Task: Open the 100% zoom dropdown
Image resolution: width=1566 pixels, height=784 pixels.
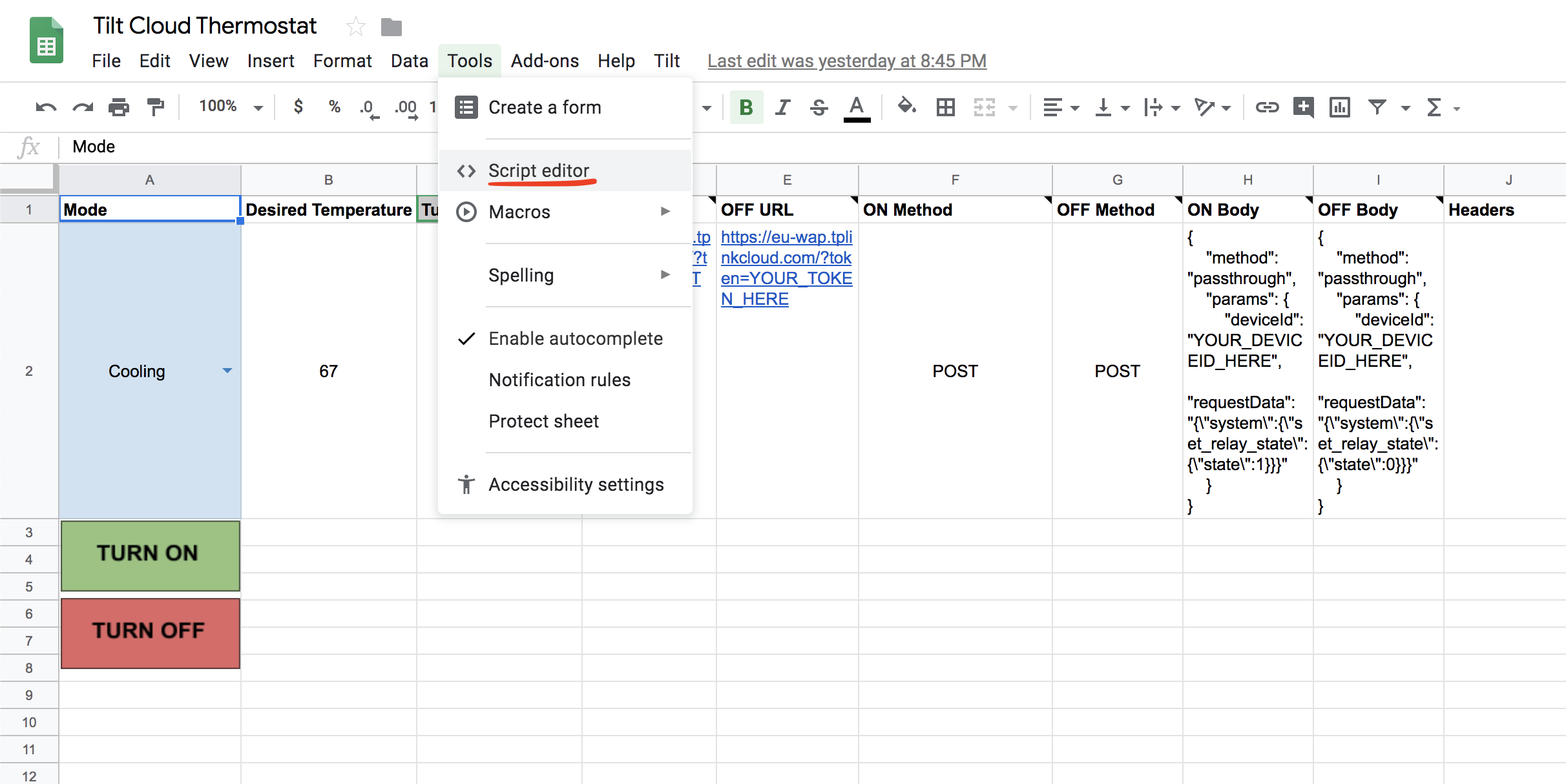Action: pos(231,107)
